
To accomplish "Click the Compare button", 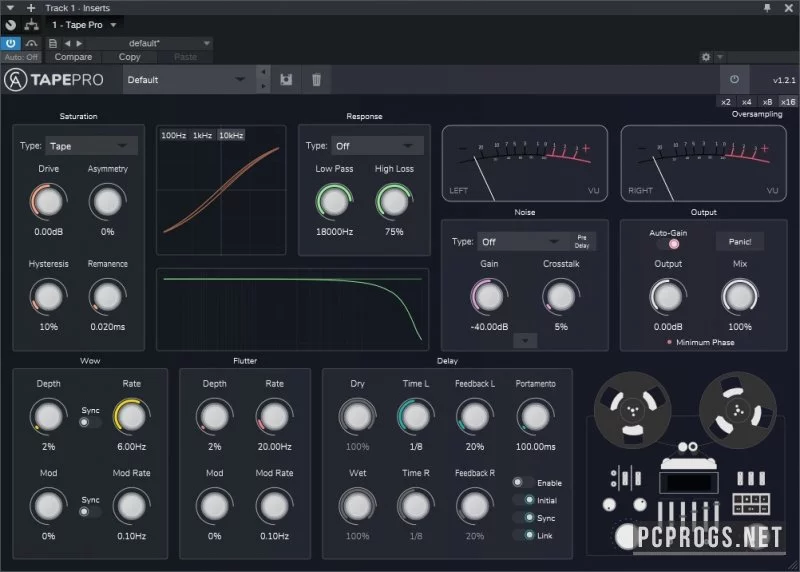I will click(73, 57).
